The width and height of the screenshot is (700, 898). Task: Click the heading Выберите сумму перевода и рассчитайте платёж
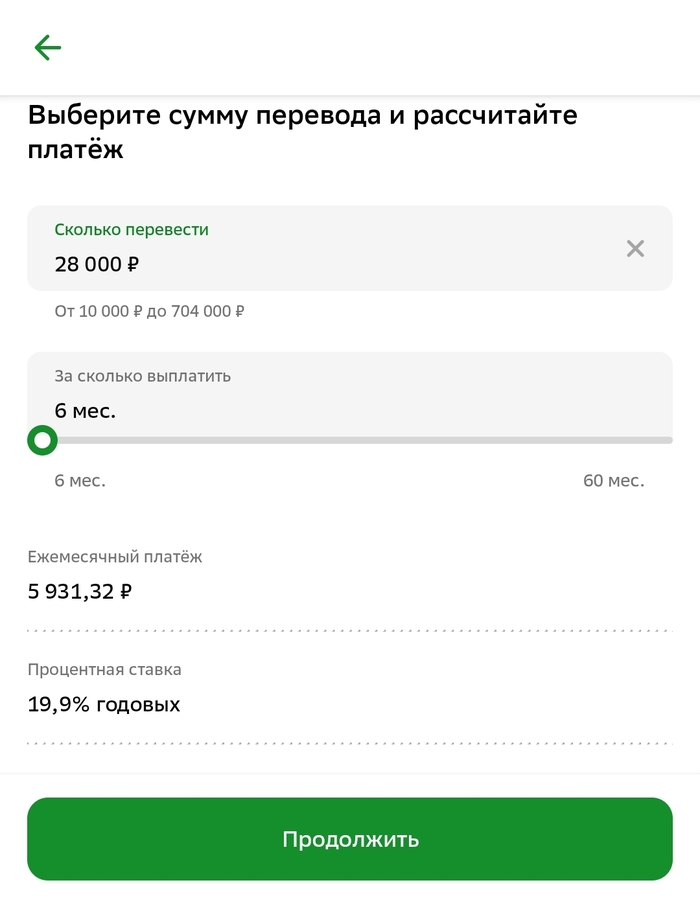[x=302, y=132]
